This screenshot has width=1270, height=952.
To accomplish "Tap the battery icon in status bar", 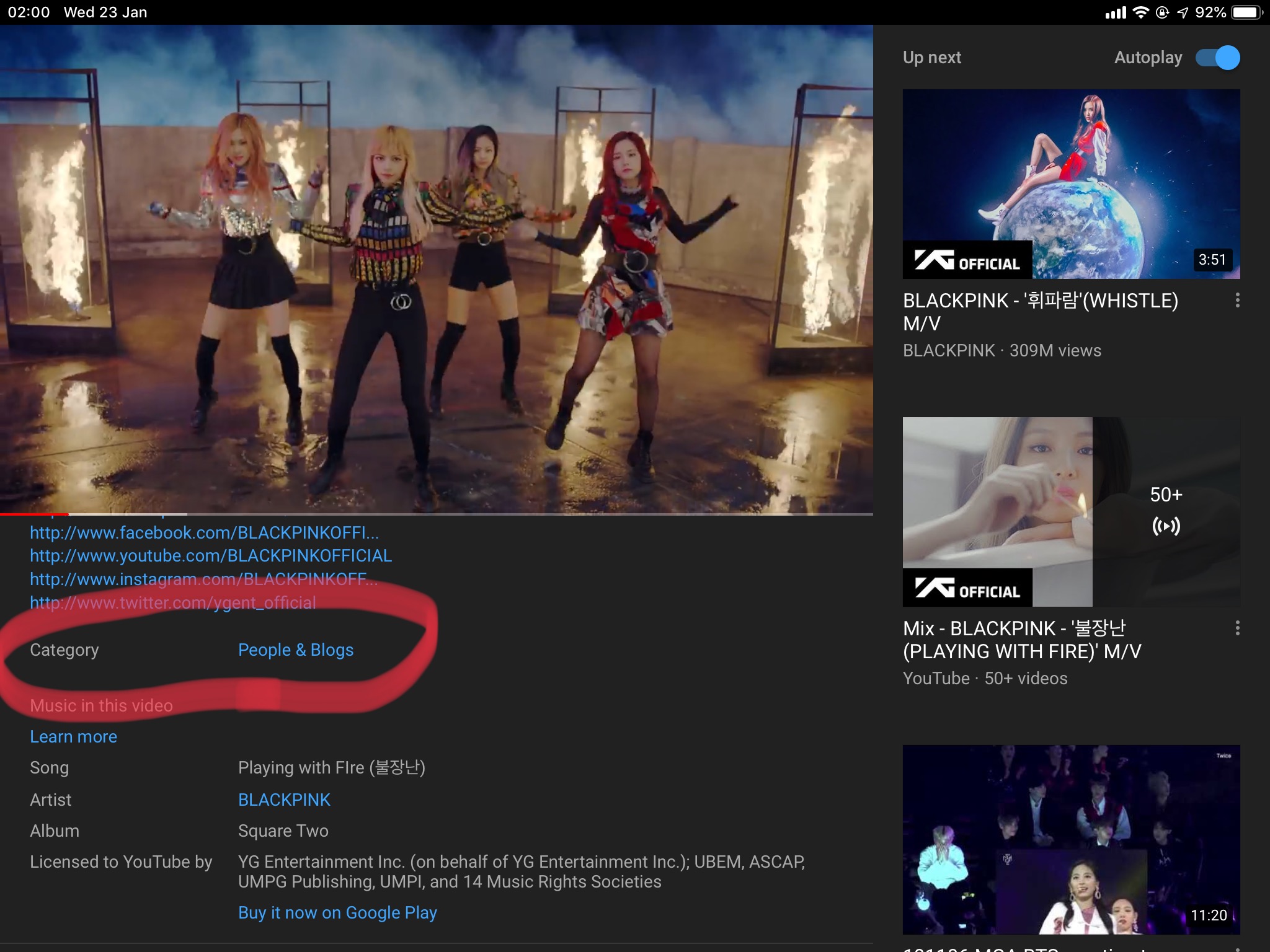I will point(1247,12).
